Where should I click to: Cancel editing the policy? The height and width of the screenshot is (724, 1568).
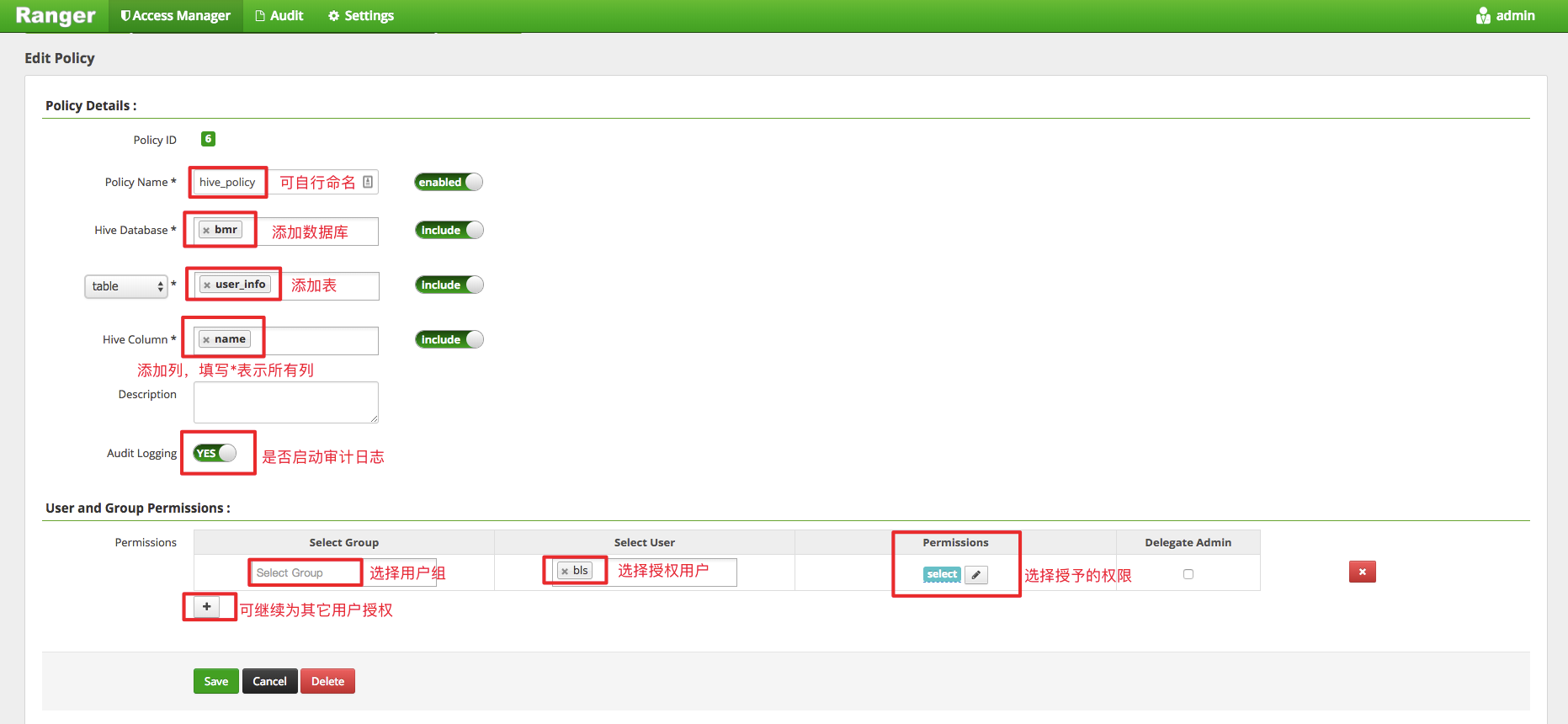269,681
